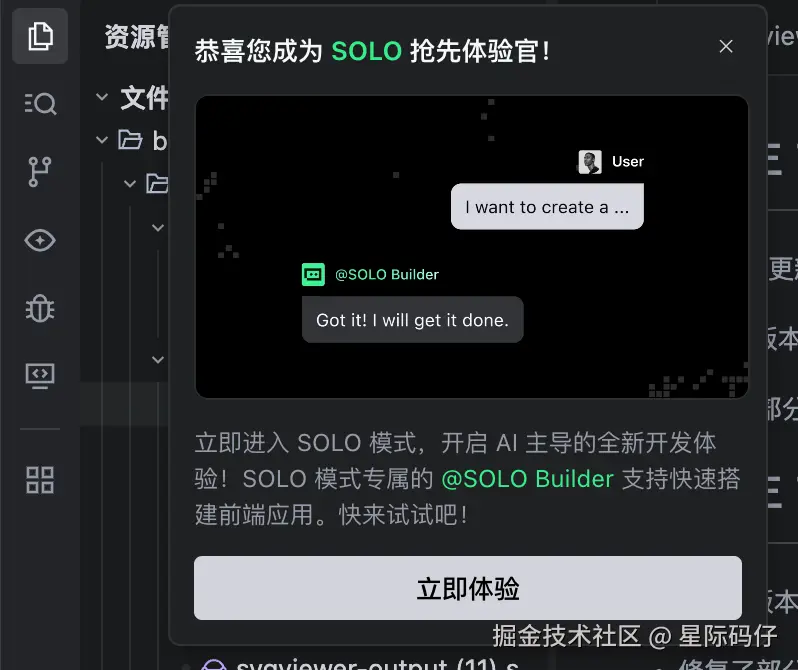Open the Debug bug icon
The width and height of the screenshot is (798, 670).
40,309
